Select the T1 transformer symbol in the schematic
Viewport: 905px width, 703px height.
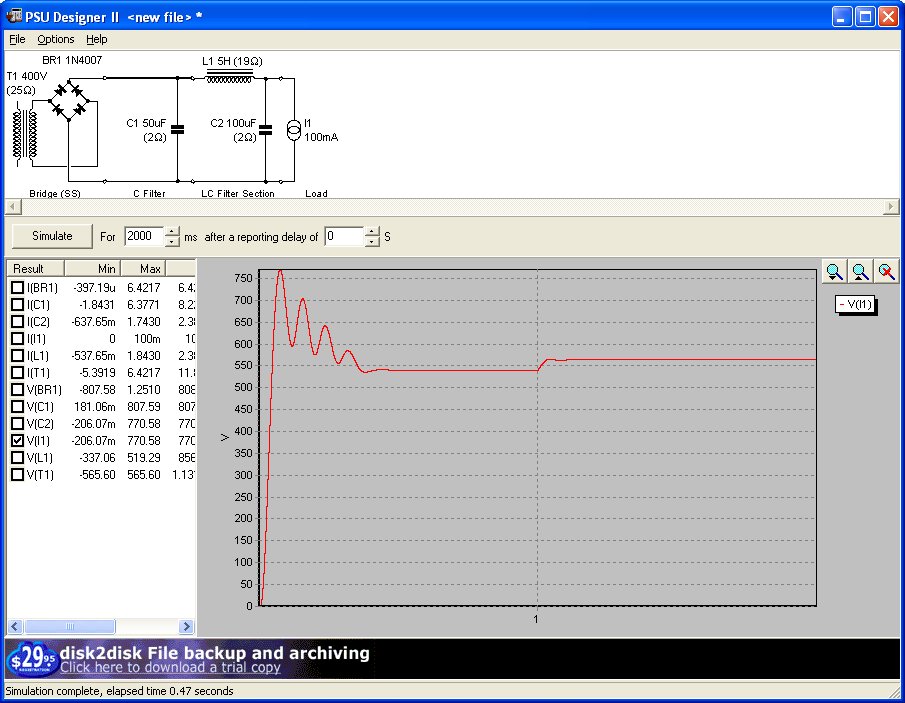(x=26, y=135)
